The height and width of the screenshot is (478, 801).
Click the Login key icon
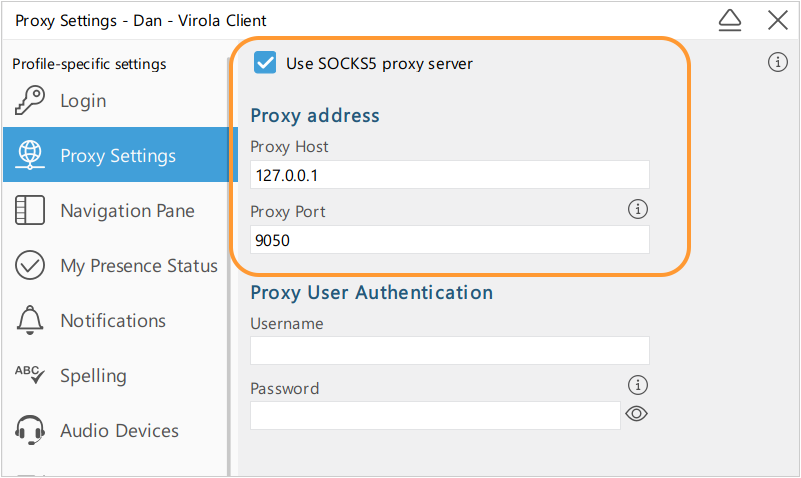[x=30, y=100]
